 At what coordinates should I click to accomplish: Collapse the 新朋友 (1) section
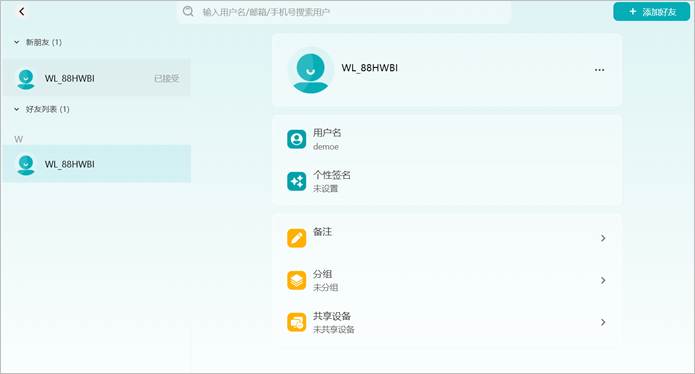[x=17, y=42]
